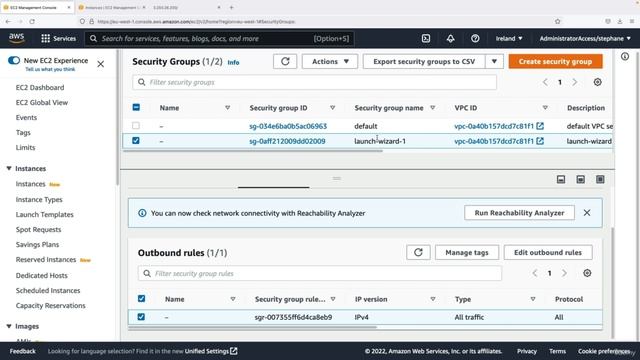Screen dimensions: 640x360
Task: Open security groups table preferences gear
Action: click(597, 82)
